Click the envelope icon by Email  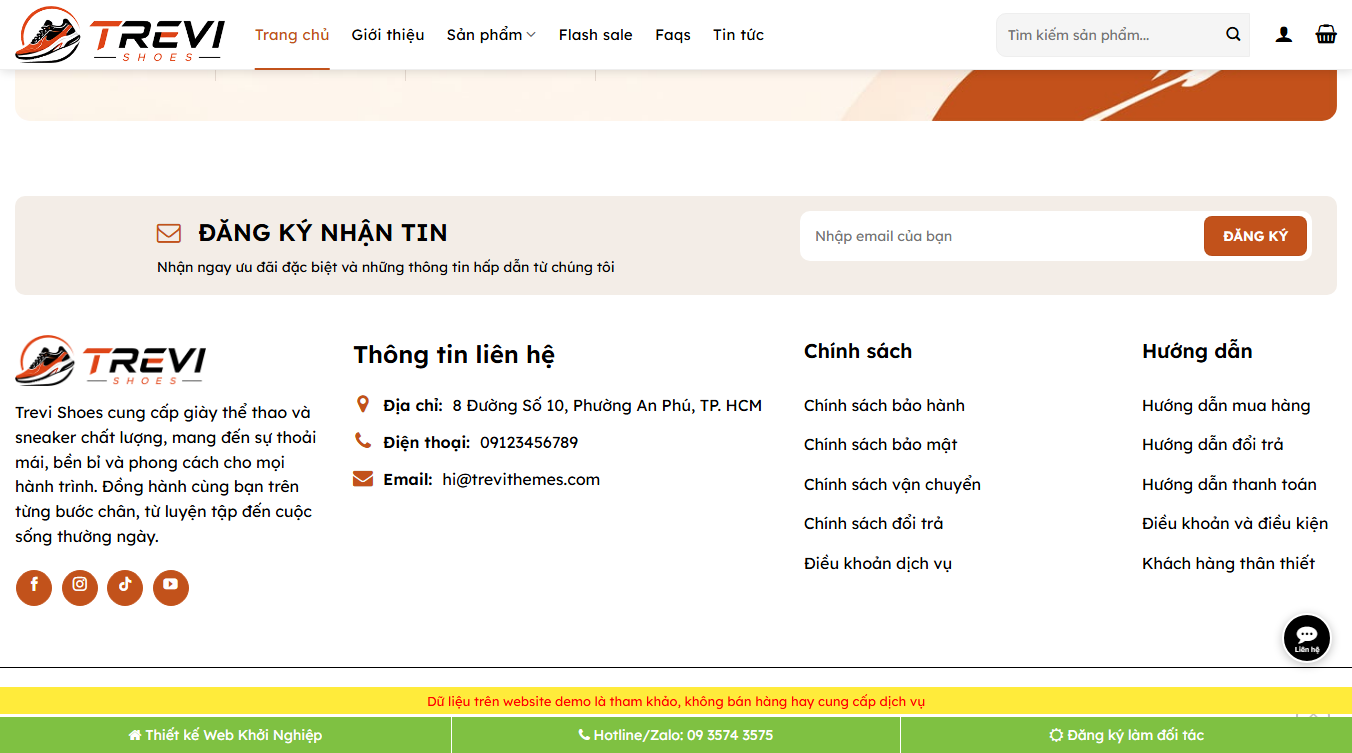(x=363, y=479)
